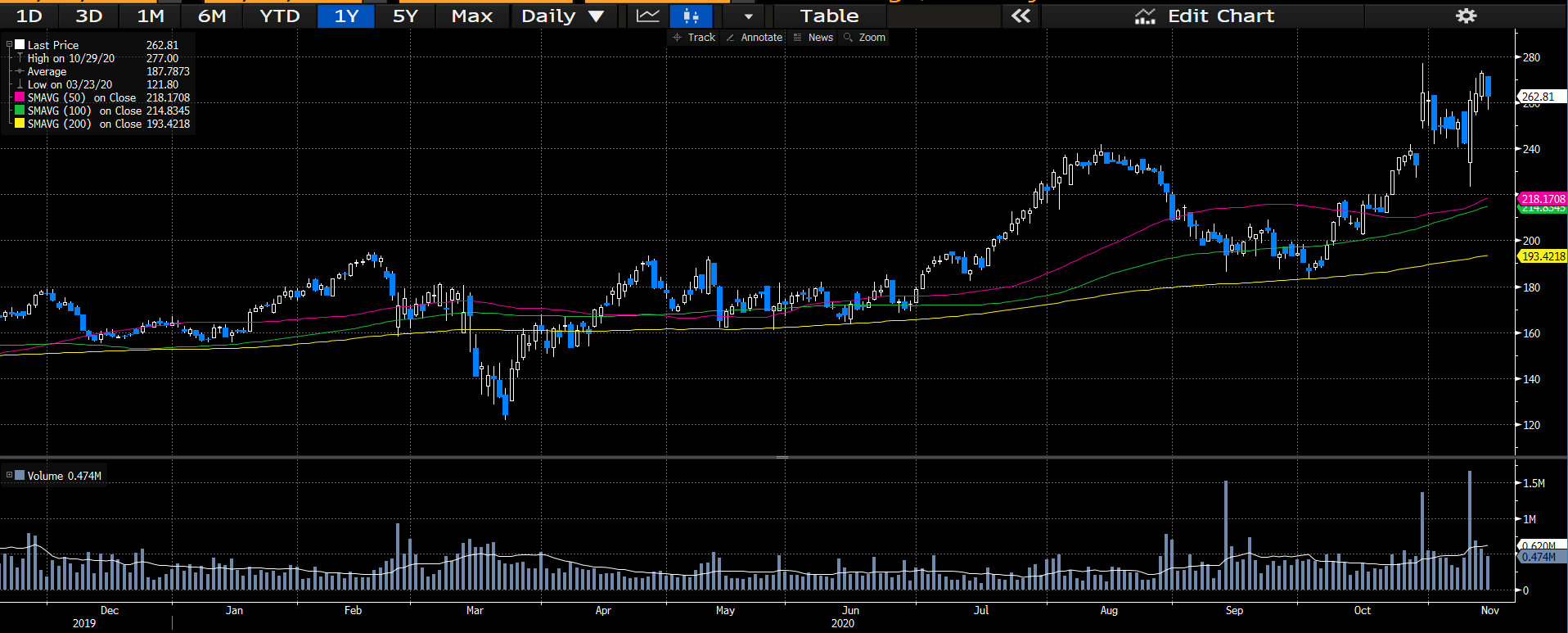1568x633 pixels.
Task: Click the Volume 0.474M legend label
Action: pyautogui.click(x=64, y=476)
